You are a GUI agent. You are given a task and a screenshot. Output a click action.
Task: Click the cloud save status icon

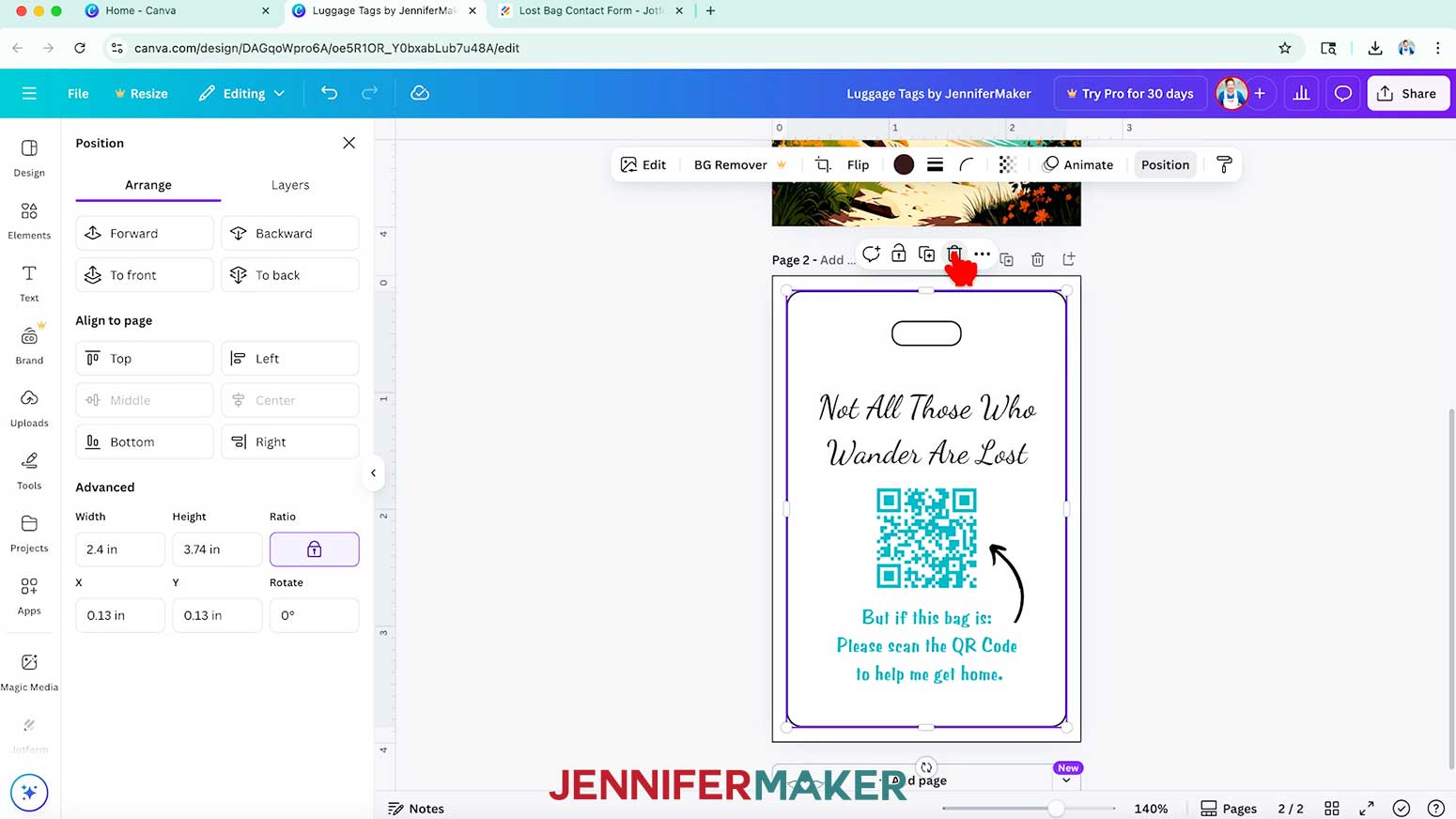420,93
